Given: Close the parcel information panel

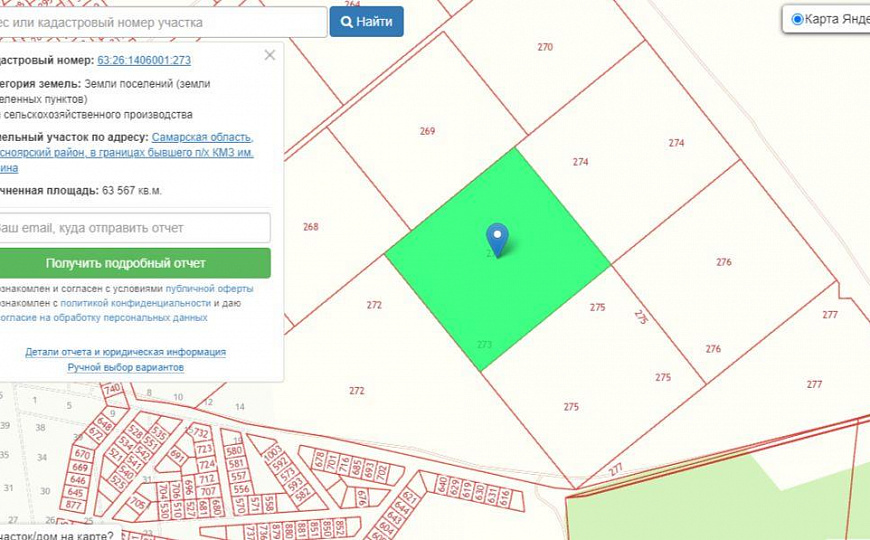Looking at the screenshot, I should click(269, 55).
